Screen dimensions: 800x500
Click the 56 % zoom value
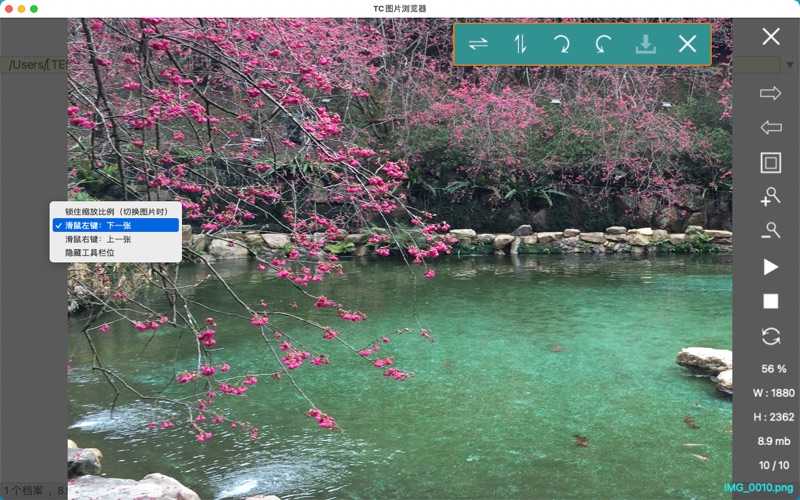773,369
